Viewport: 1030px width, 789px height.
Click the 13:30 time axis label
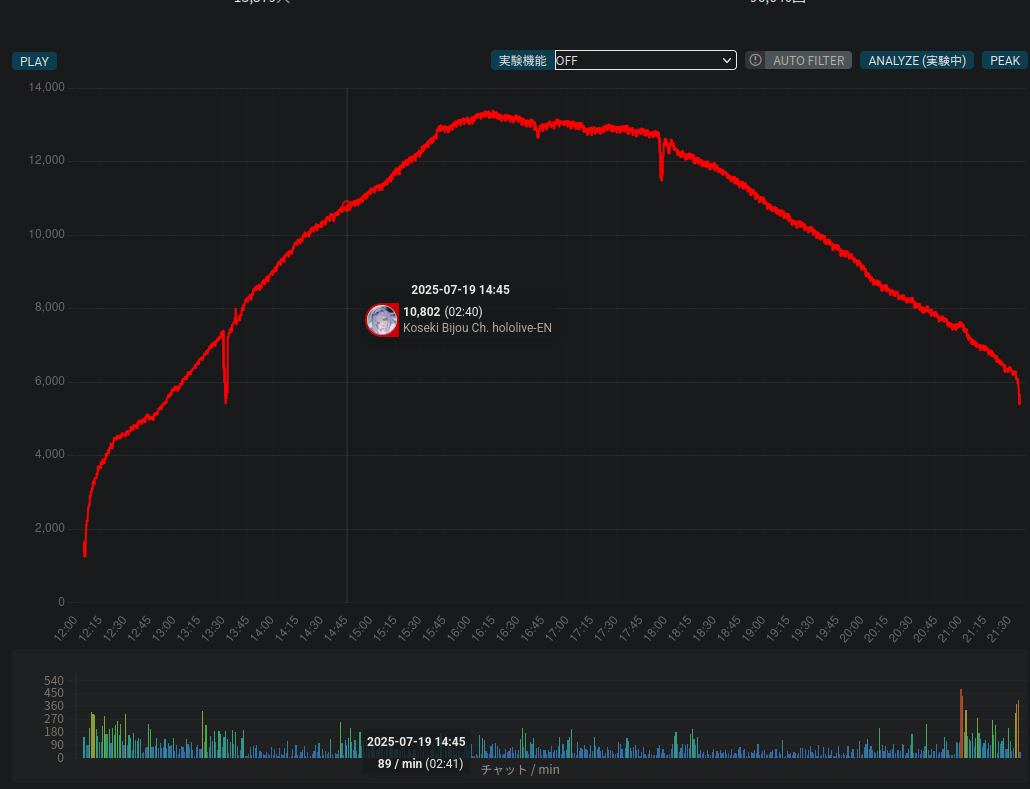[x=213, y=629]
